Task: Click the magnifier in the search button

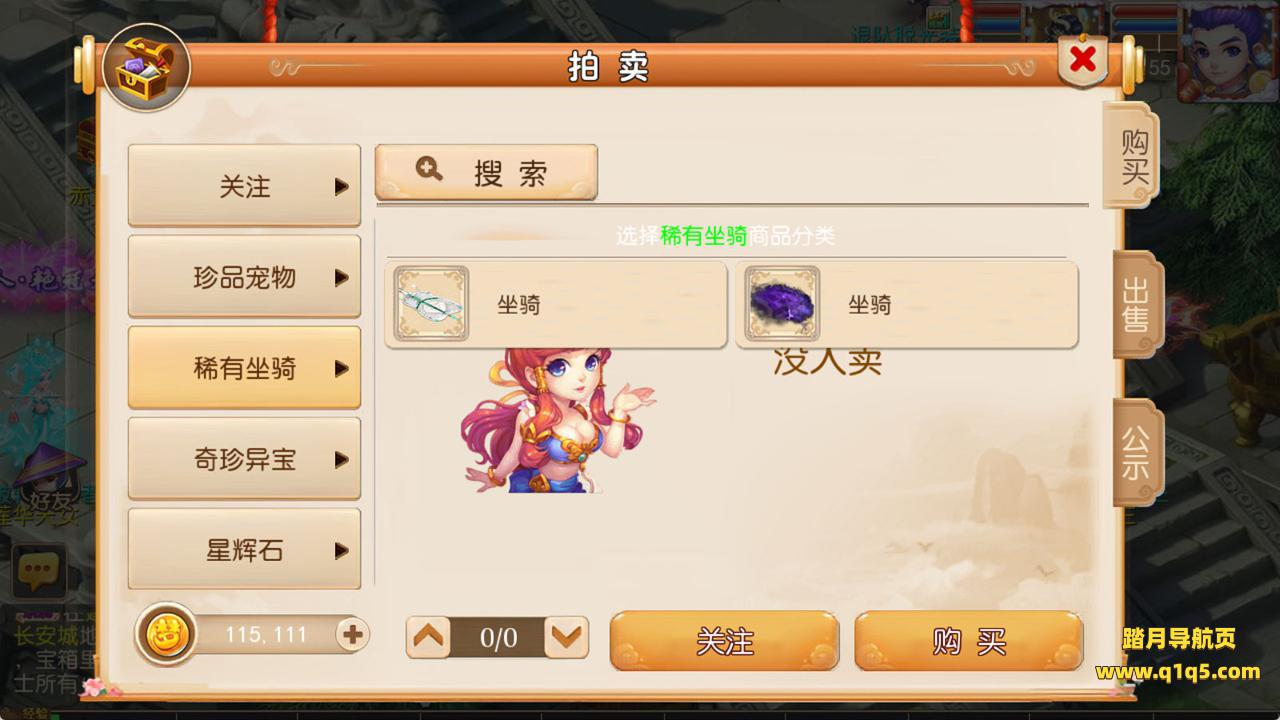Action: tap(429, 169)
